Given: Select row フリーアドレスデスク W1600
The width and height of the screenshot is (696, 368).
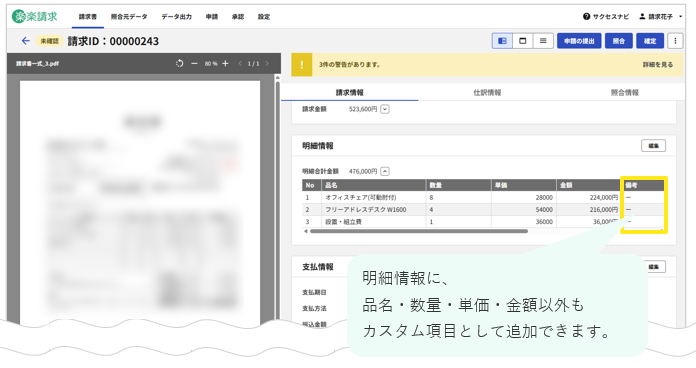Looking at the screenshot, I should point(483,210).
